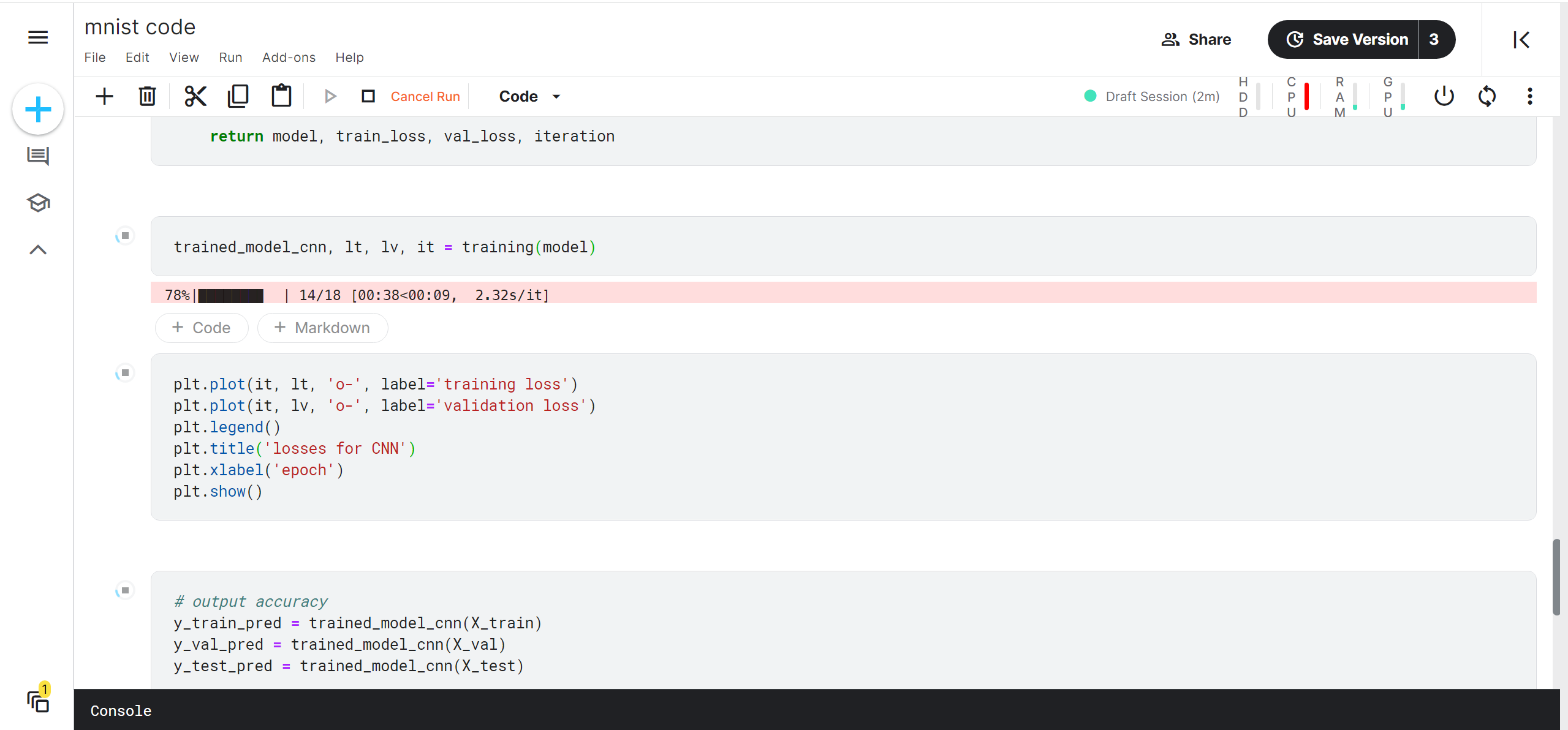Cancel the running execution
1568x730 pixels.
coord(425,96)
